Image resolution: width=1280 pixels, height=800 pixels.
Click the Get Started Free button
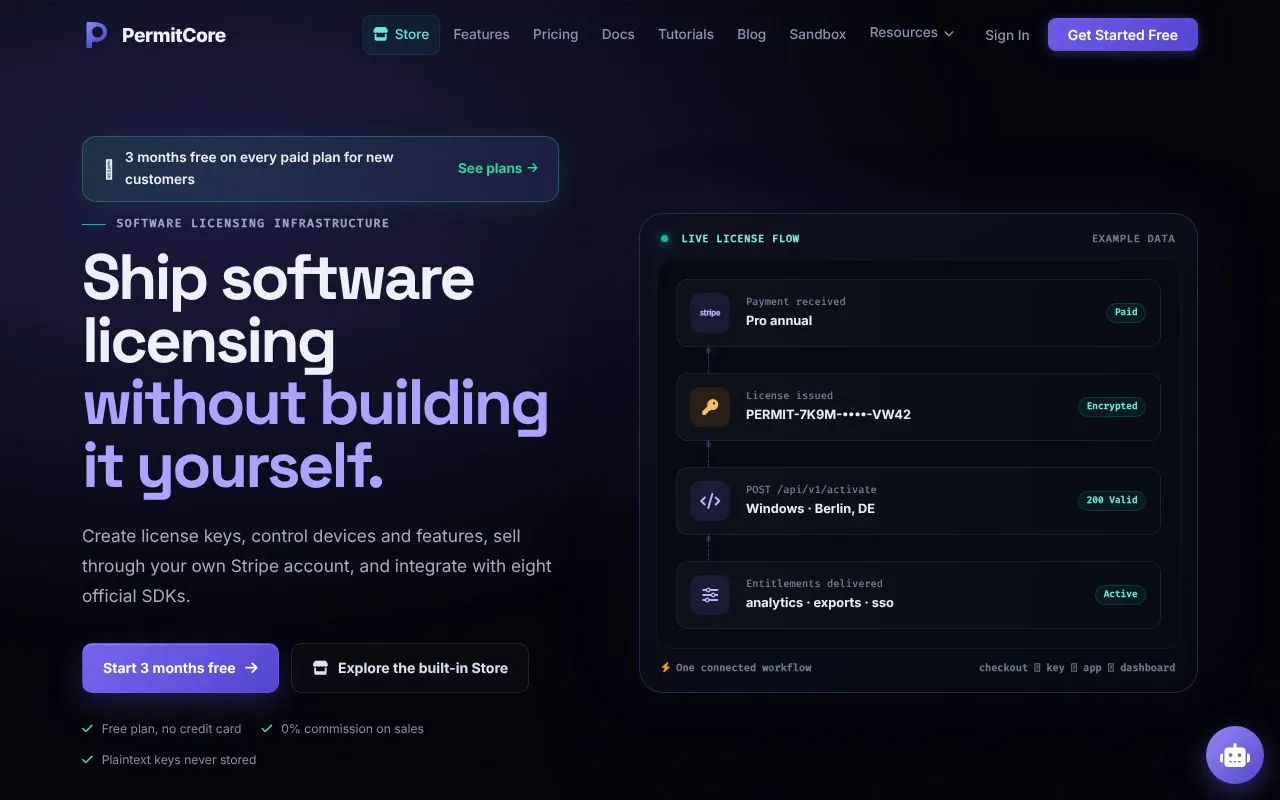1123,35
